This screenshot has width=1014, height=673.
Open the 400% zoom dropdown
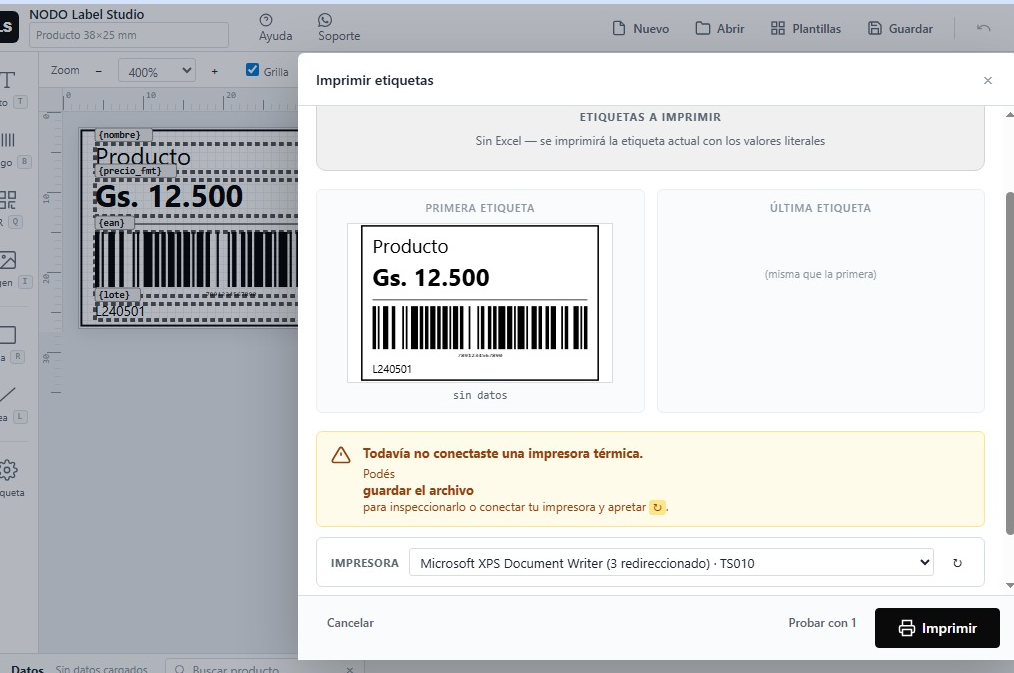[x=156, y=71]
